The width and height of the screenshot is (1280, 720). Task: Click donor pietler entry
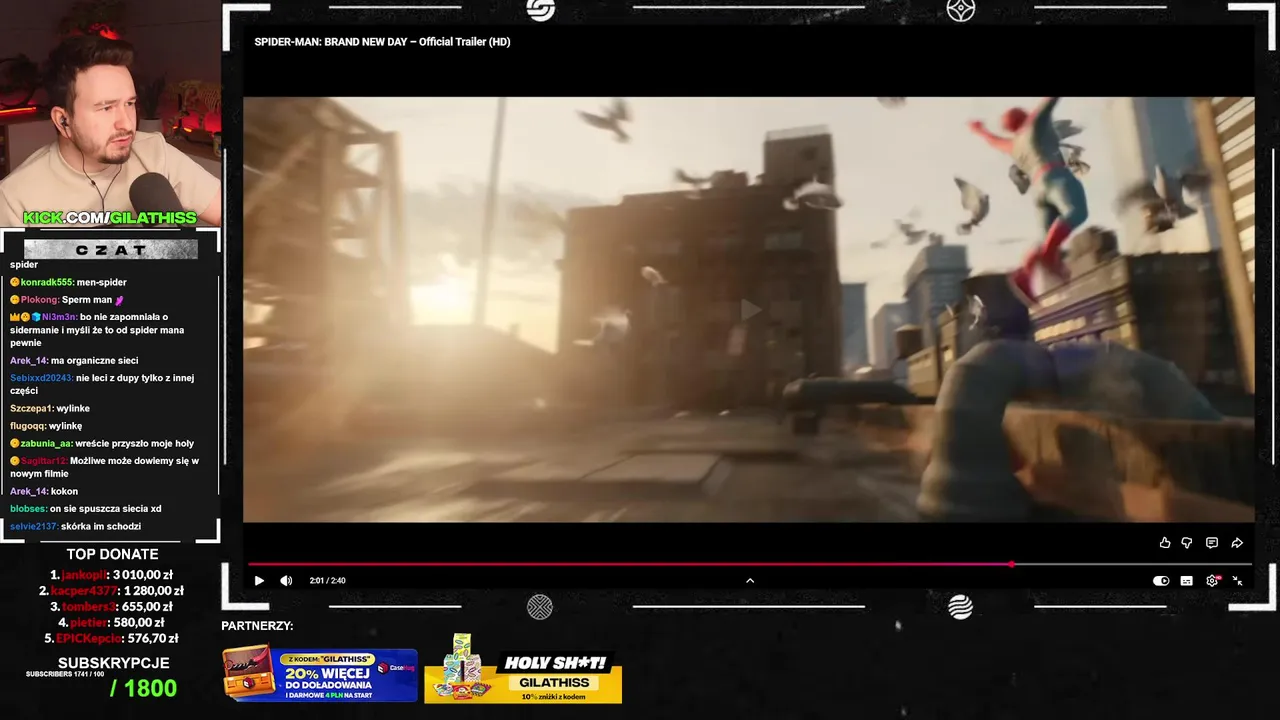111,623
